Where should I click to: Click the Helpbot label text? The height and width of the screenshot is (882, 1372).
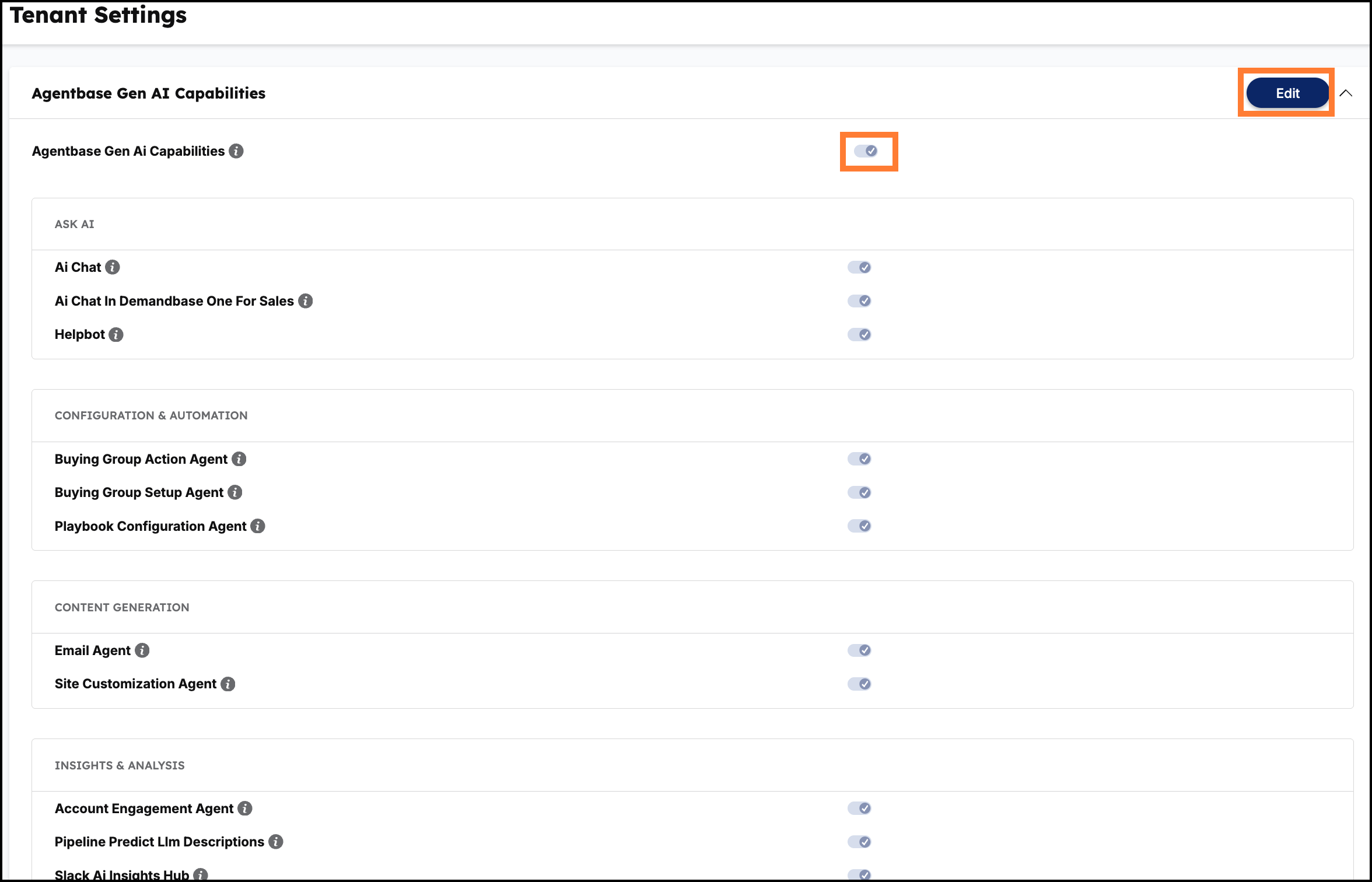[80, 334]
